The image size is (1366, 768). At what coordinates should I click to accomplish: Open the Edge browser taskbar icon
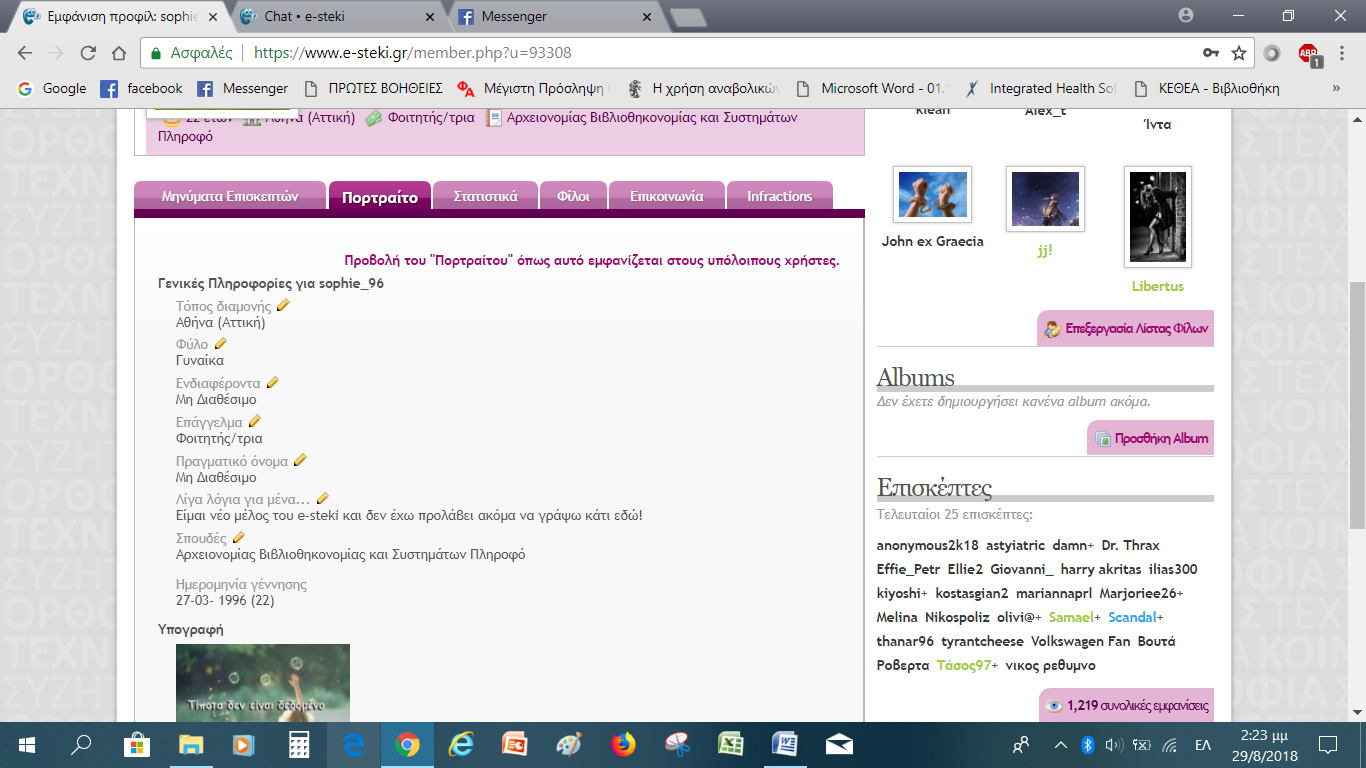pyautogui.click(x=352, y=744)
